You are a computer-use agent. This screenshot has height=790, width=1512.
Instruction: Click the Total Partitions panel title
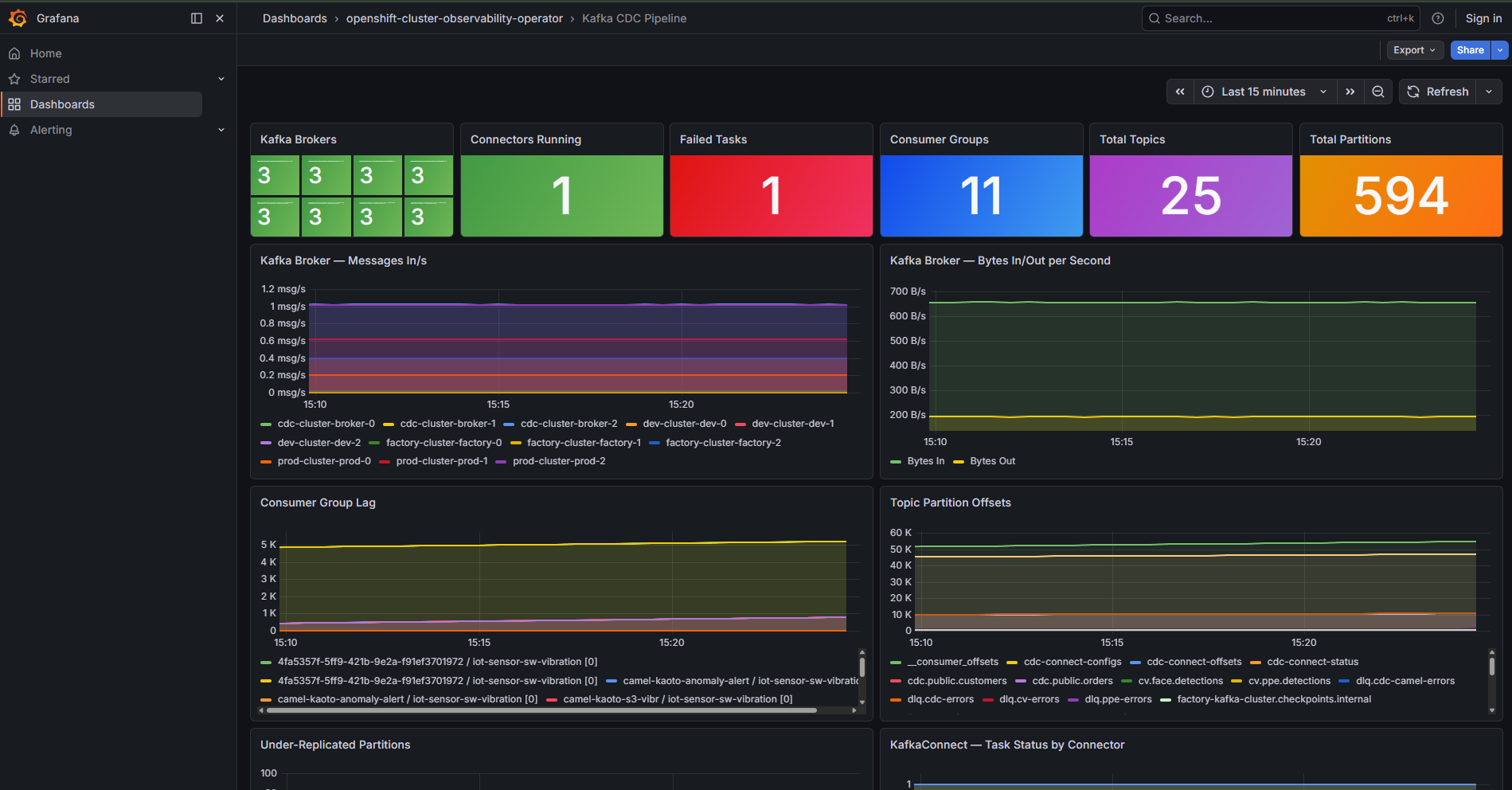(1350, 139)
